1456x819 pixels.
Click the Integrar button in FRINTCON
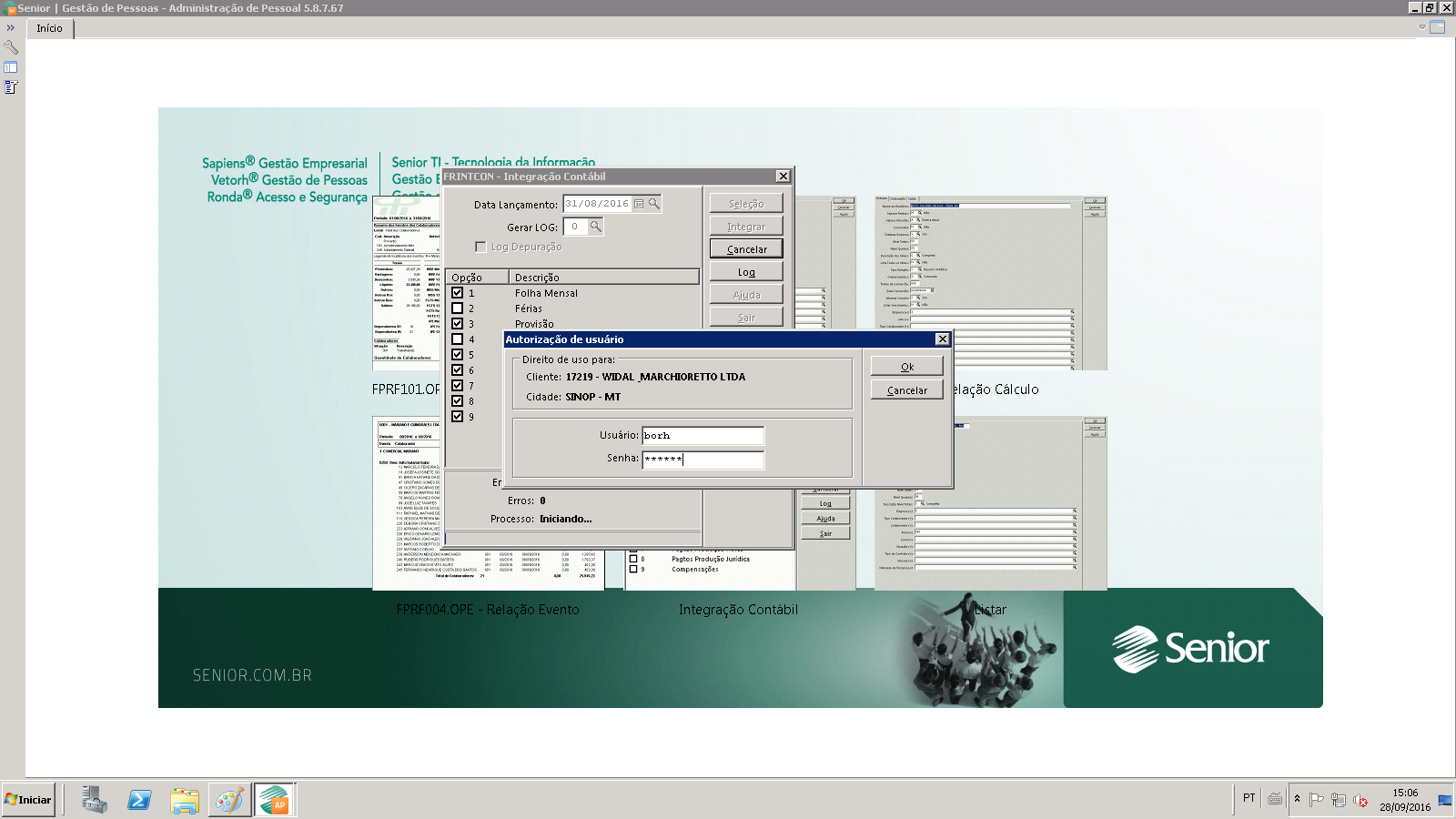746,227
